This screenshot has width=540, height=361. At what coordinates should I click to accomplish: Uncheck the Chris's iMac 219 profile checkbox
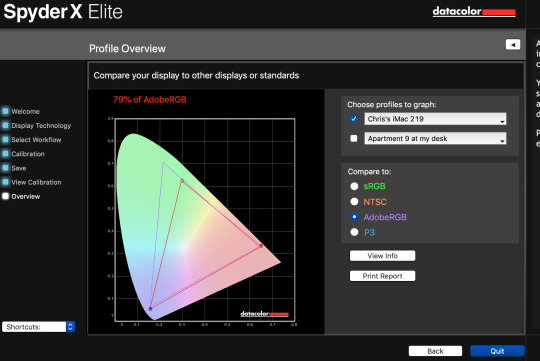click(354, 119)
